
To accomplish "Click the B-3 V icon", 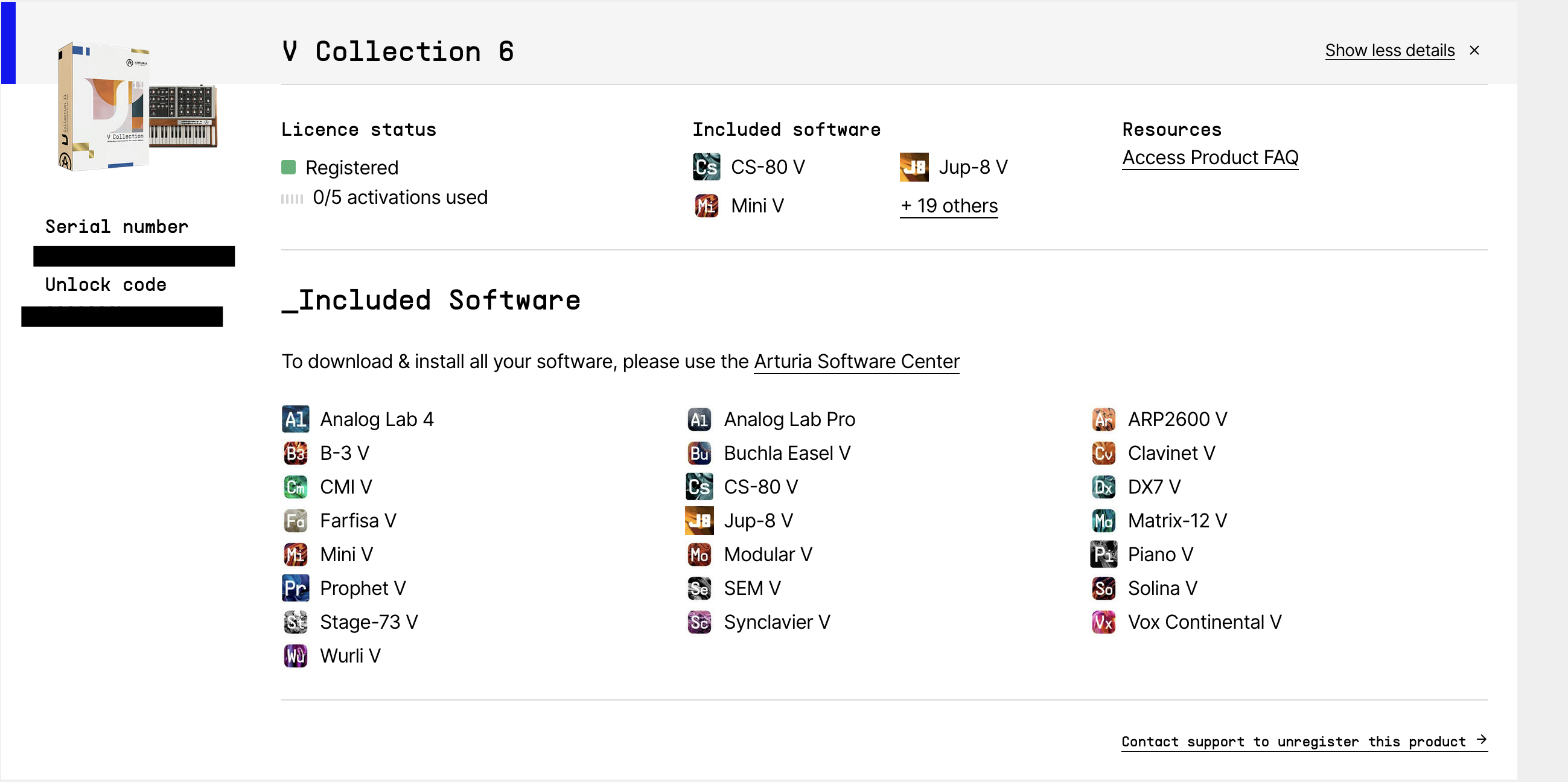I will [x=295, y=453].
